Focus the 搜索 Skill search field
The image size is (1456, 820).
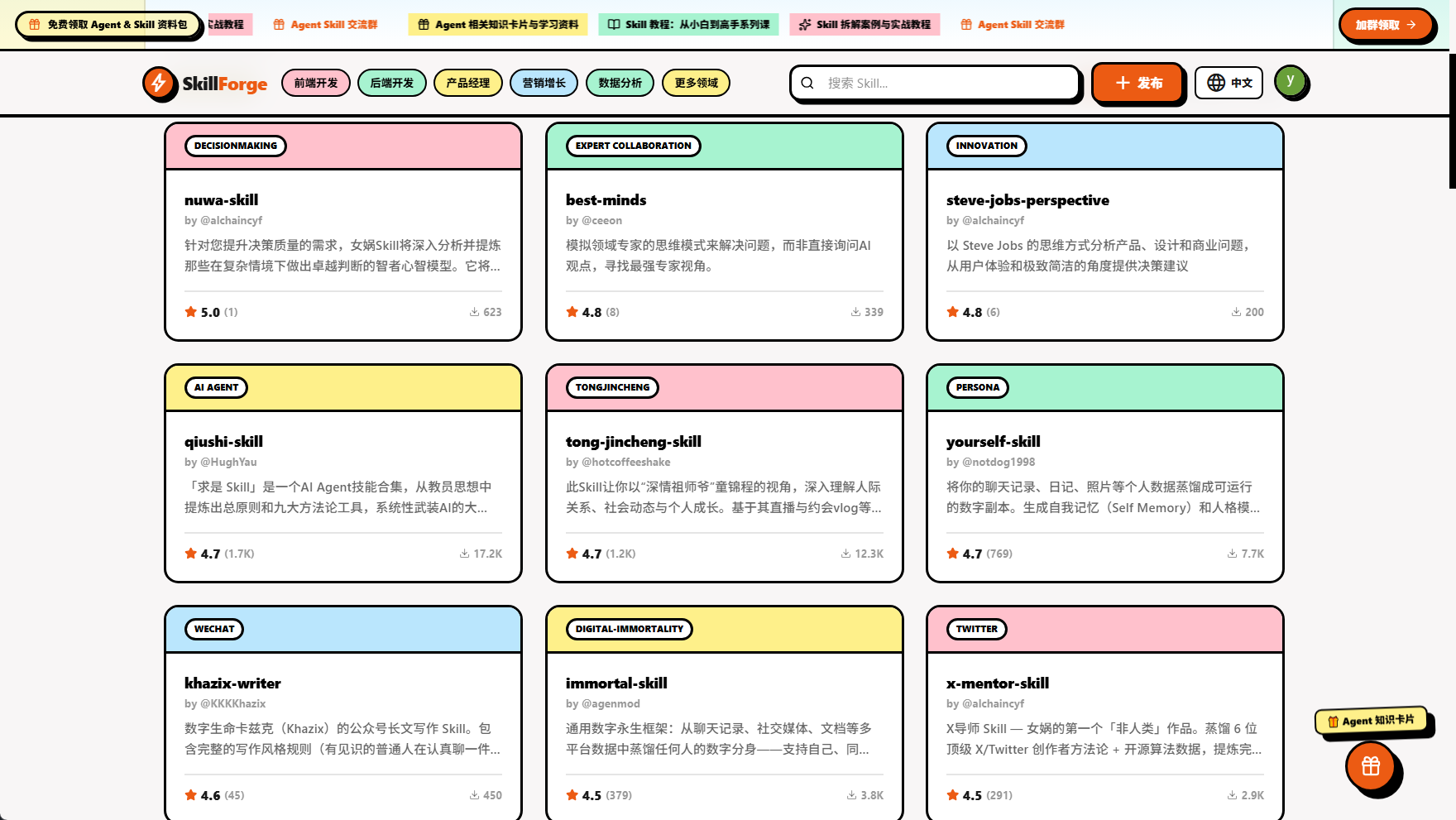tap(936, 83)
